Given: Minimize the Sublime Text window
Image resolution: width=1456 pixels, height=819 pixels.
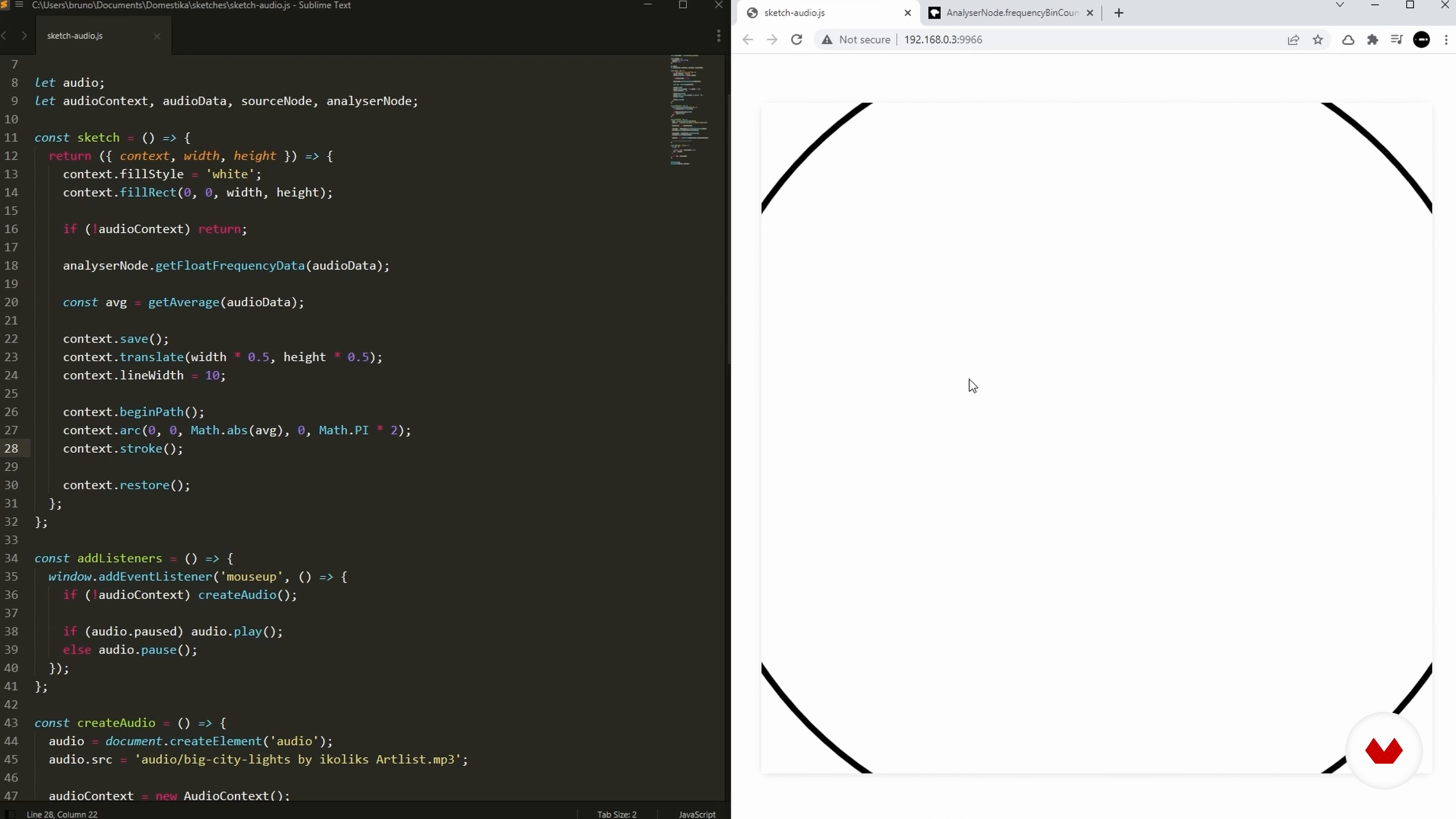Looking at the screenshot, I should pyautogui.click(x=648, y=5).
